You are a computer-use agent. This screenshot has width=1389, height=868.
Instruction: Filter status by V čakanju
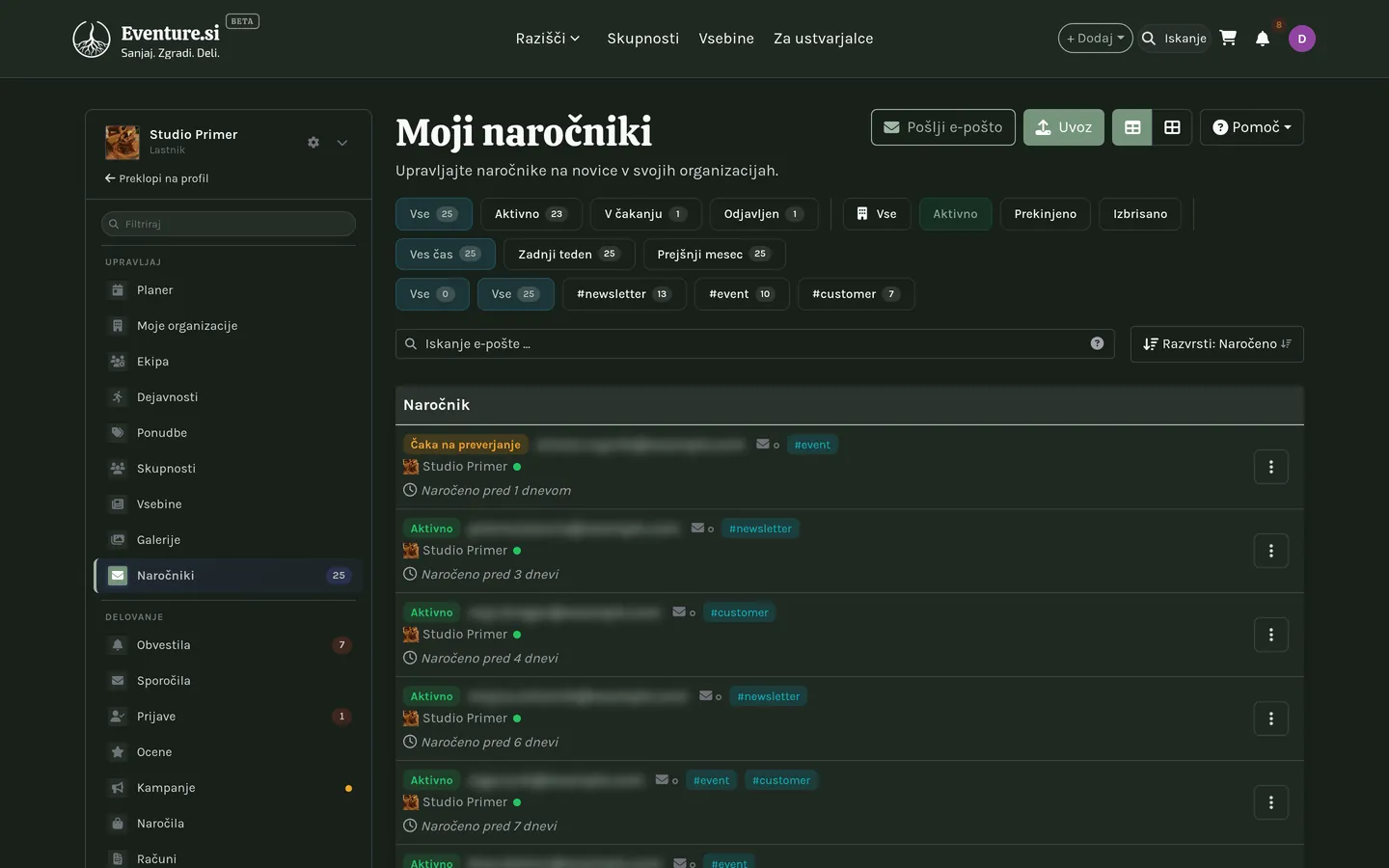point(645,214)
